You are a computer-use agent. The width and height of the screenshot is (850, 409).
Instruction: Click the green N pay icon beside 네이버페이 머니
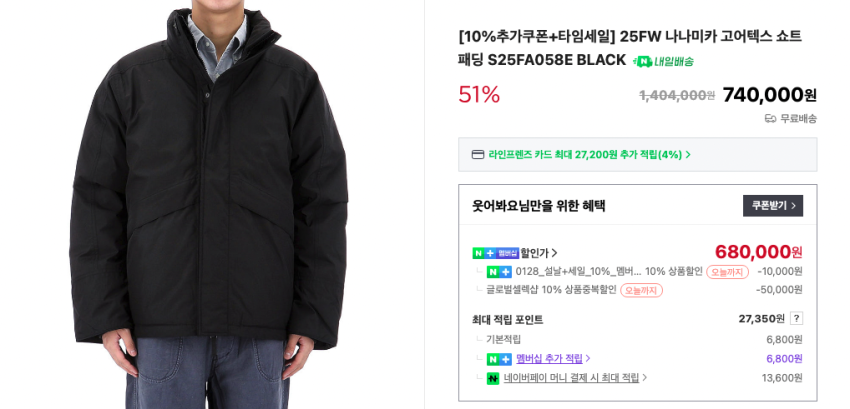492,378
